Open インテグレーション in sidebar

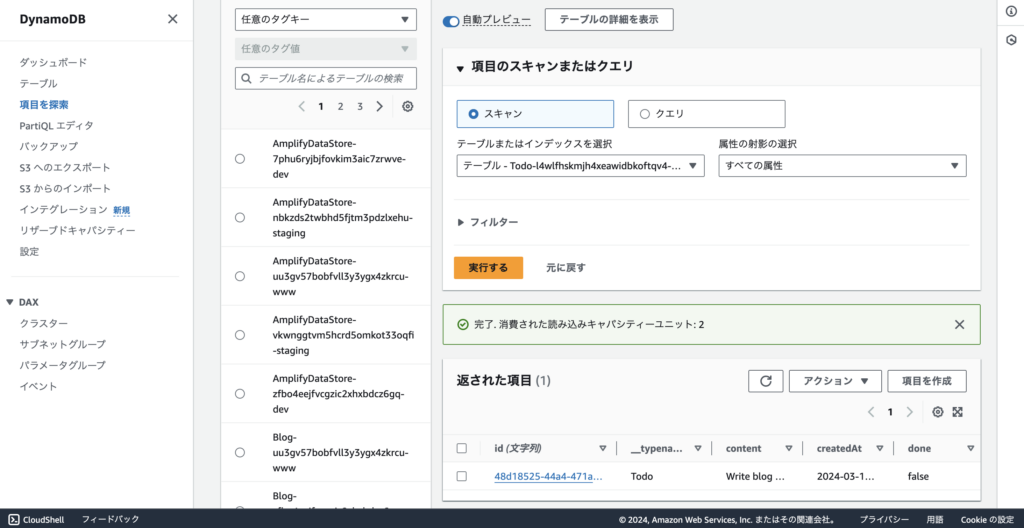(63, 210)
